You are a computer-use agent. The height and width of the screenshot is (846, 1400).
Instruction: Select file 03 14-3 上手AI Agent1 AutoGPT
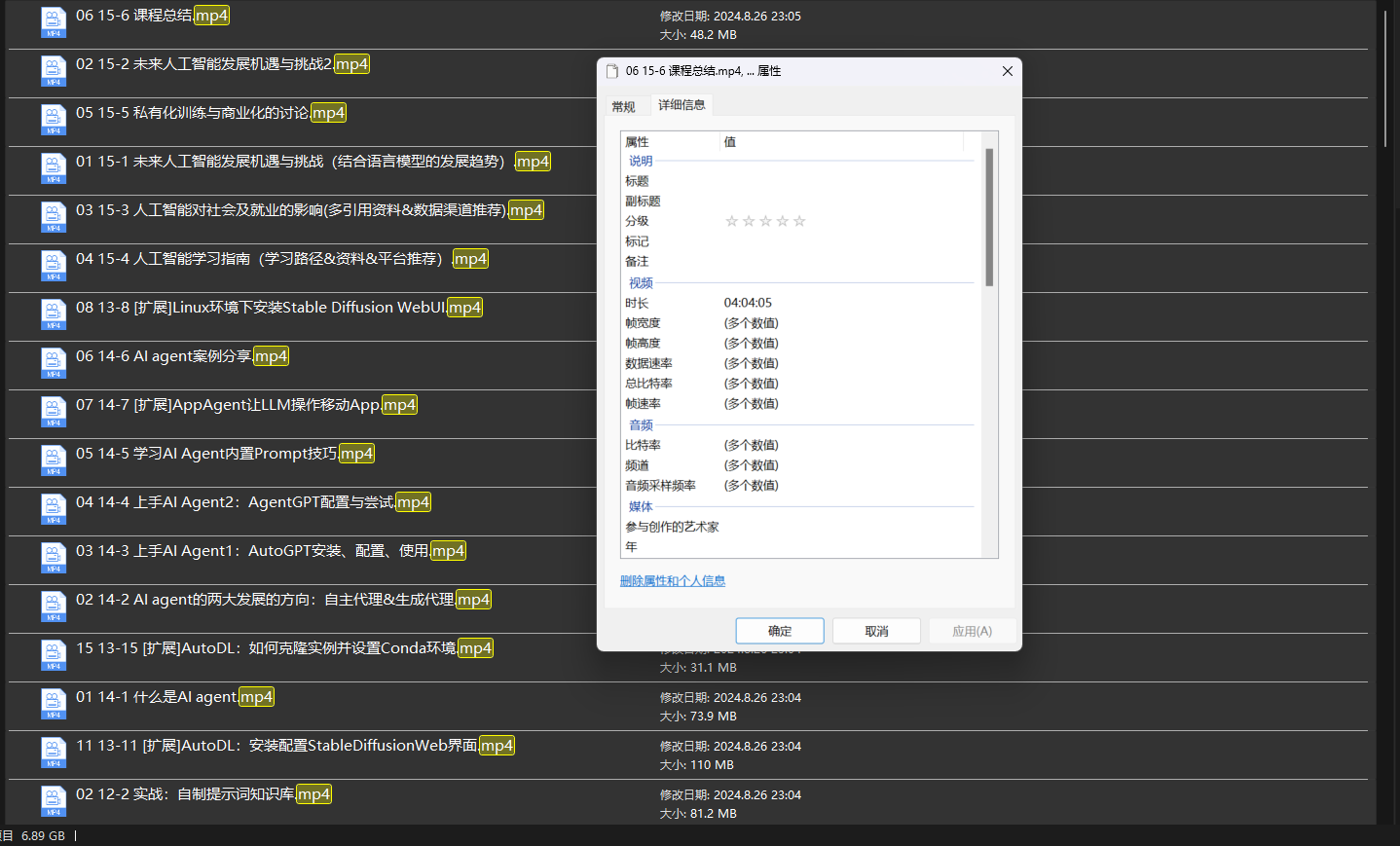pyautogui.click(x=271, y=551)
